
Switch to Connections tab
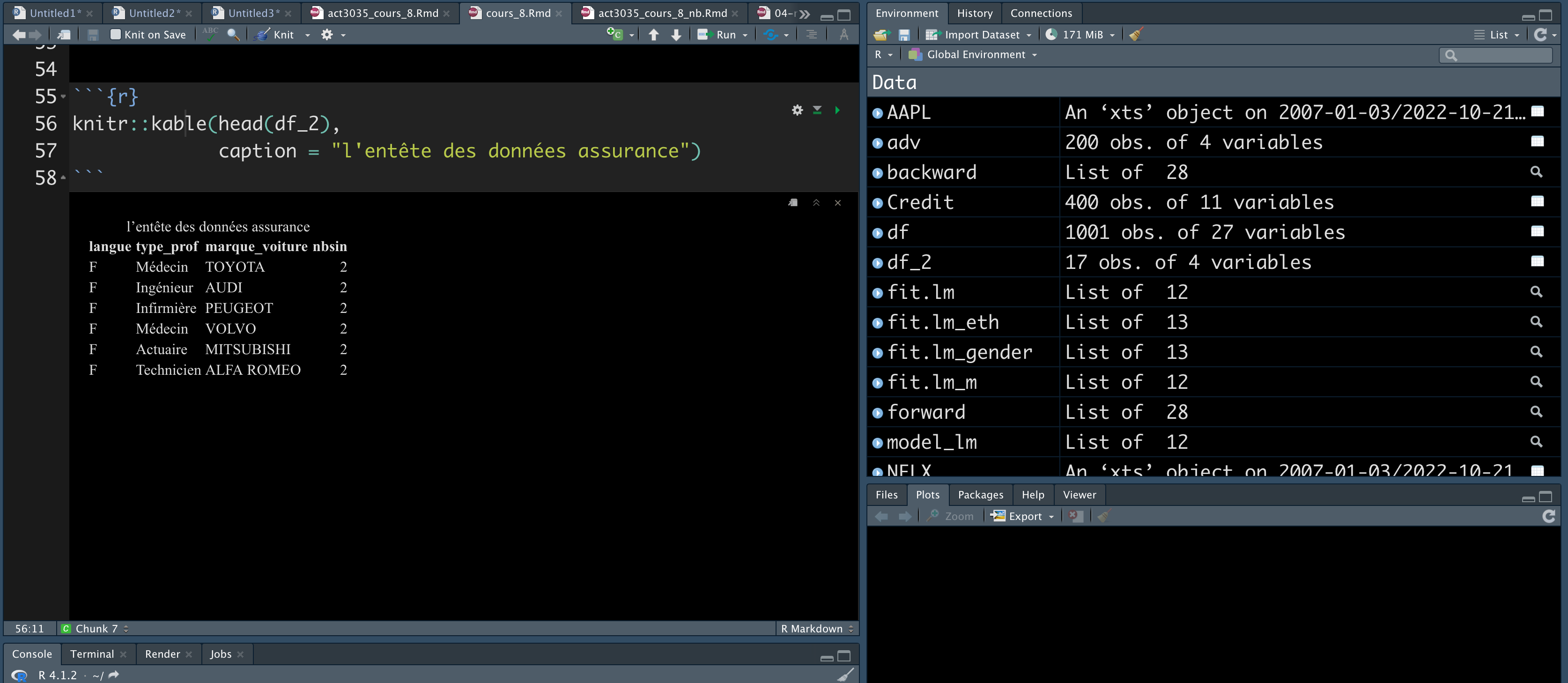1041,13
